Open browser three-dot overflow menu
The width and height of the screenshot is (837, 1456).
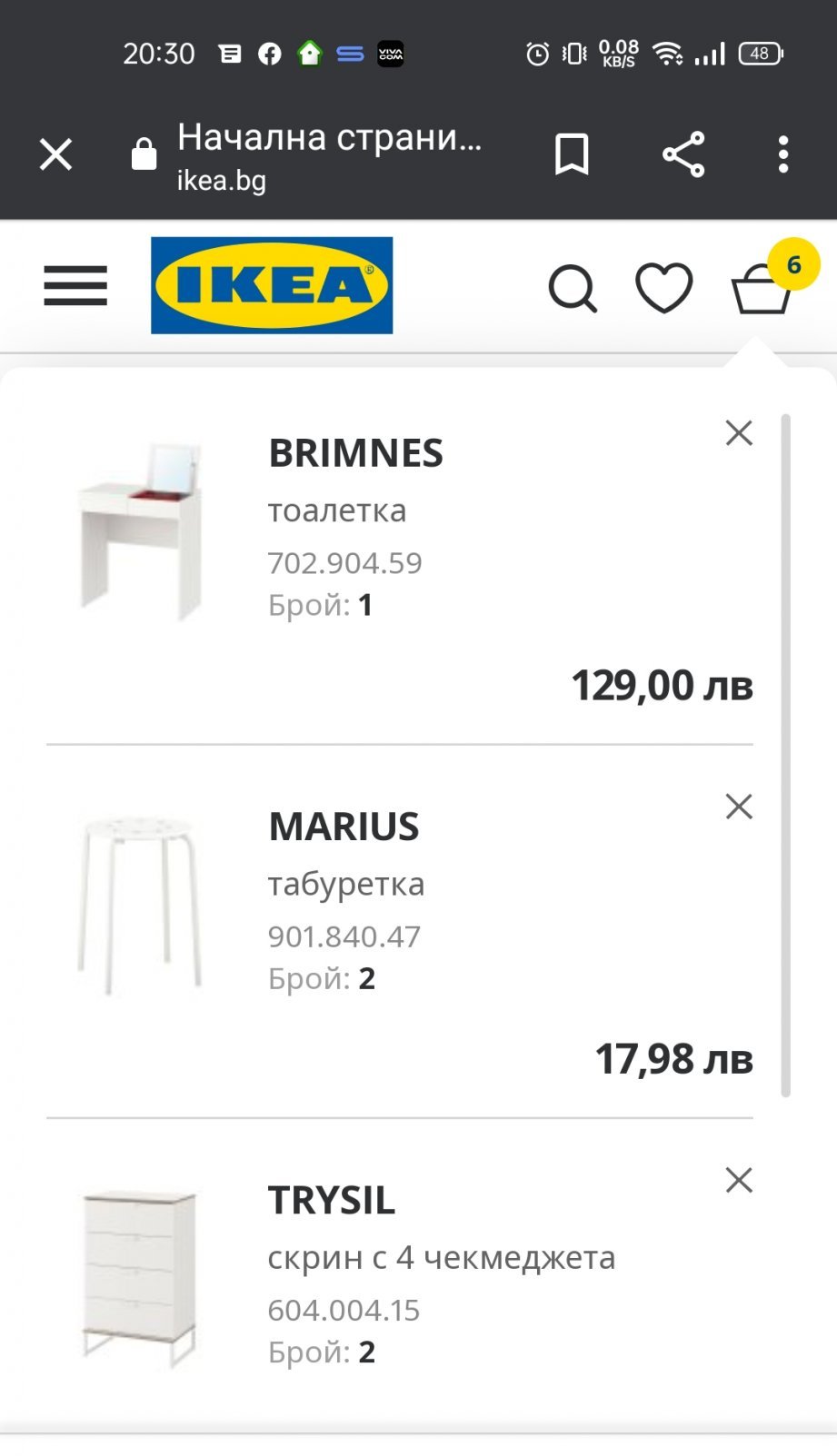pos(783,154)
